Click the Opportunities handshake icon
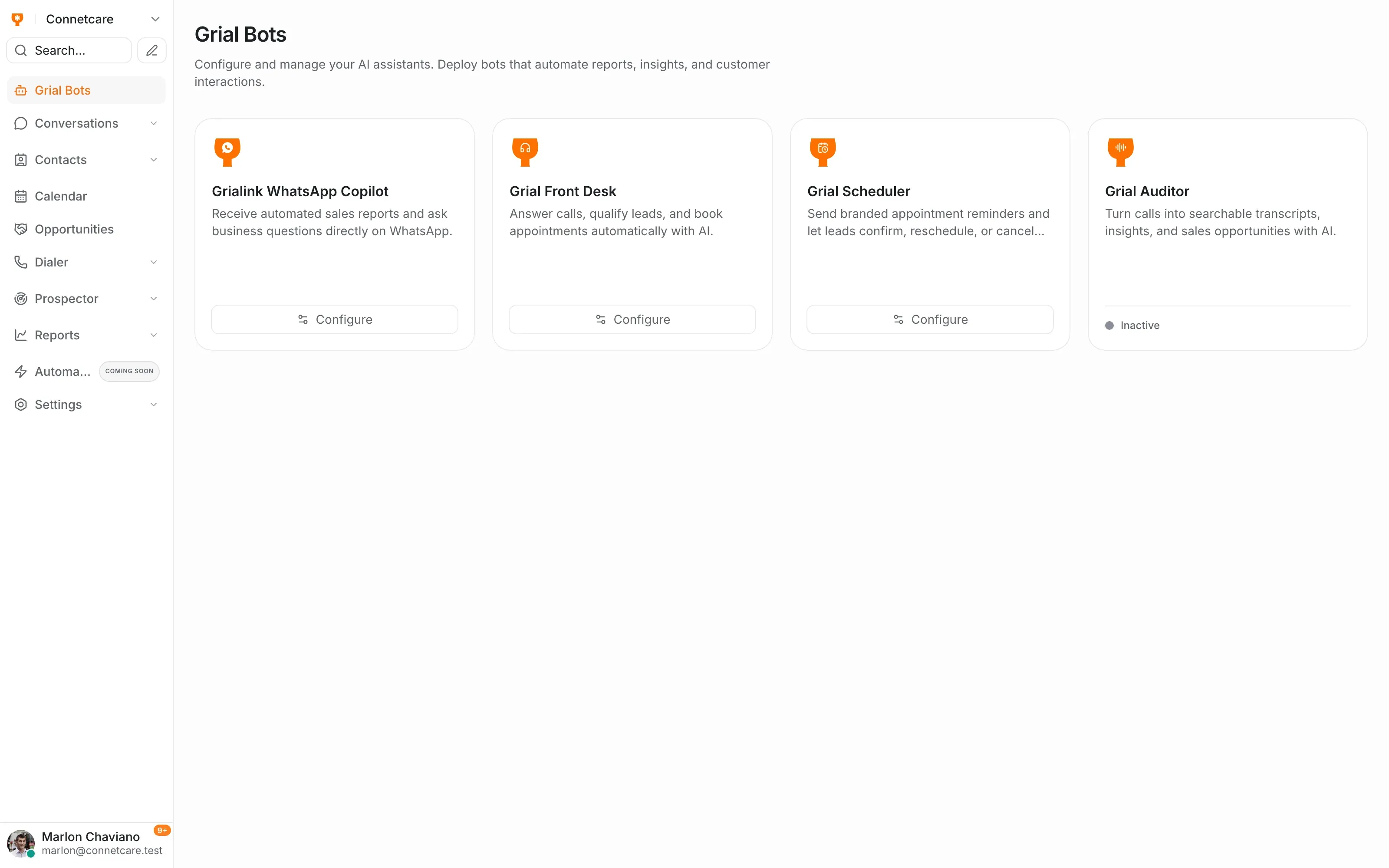The height and width of the screenshot is (868, 1389). tap(21, 229)
